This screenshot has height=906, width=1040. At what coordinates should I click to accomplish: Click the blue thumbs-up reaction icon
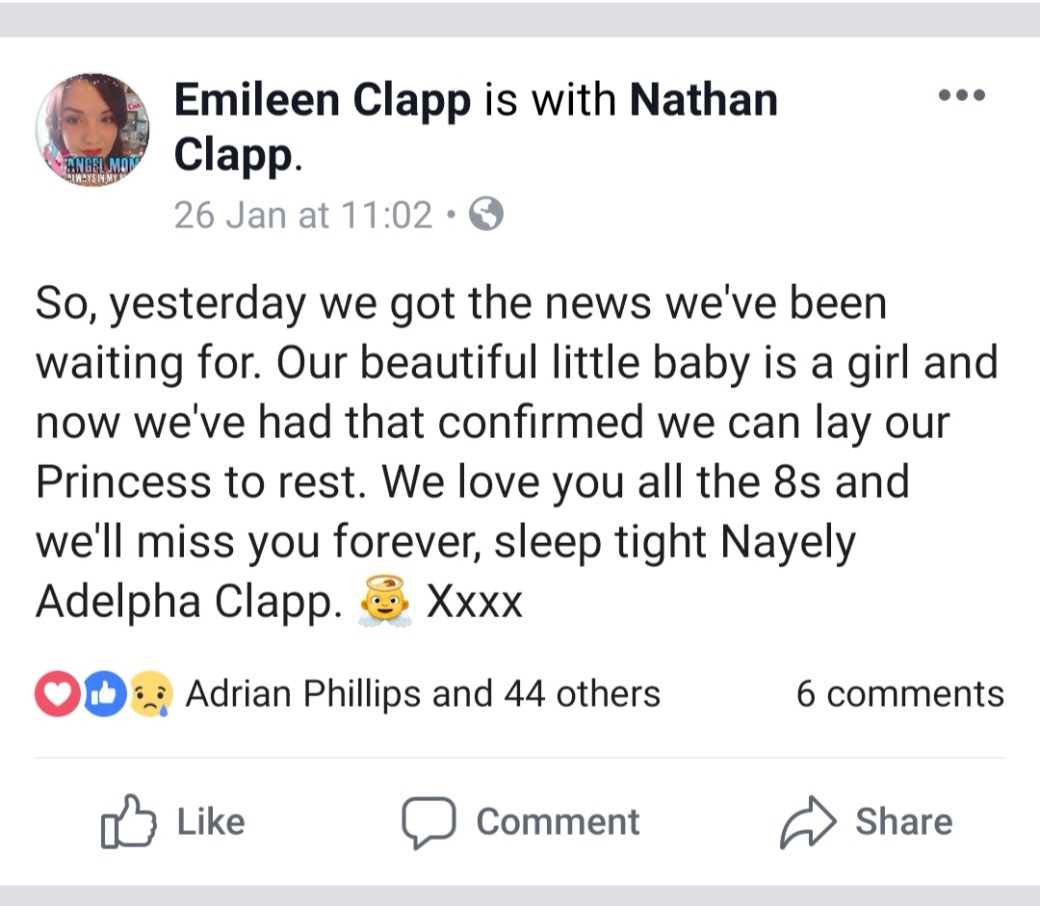click(108, 696)
